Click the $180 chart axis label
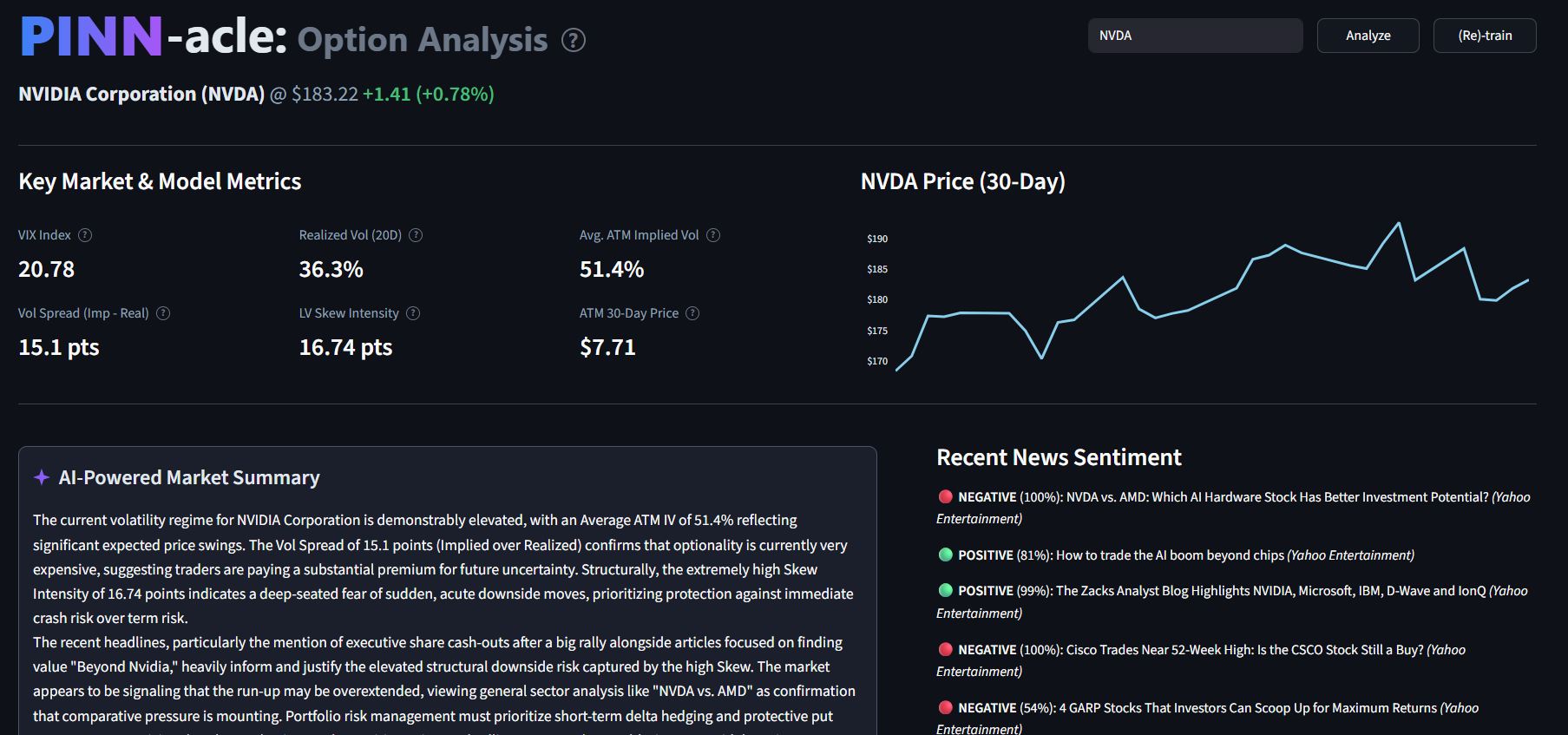 click(x=877, y=299)
